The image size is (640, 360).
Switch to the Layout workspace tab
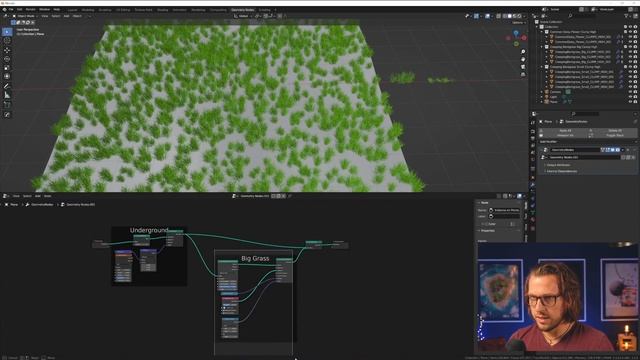point(72,9)
